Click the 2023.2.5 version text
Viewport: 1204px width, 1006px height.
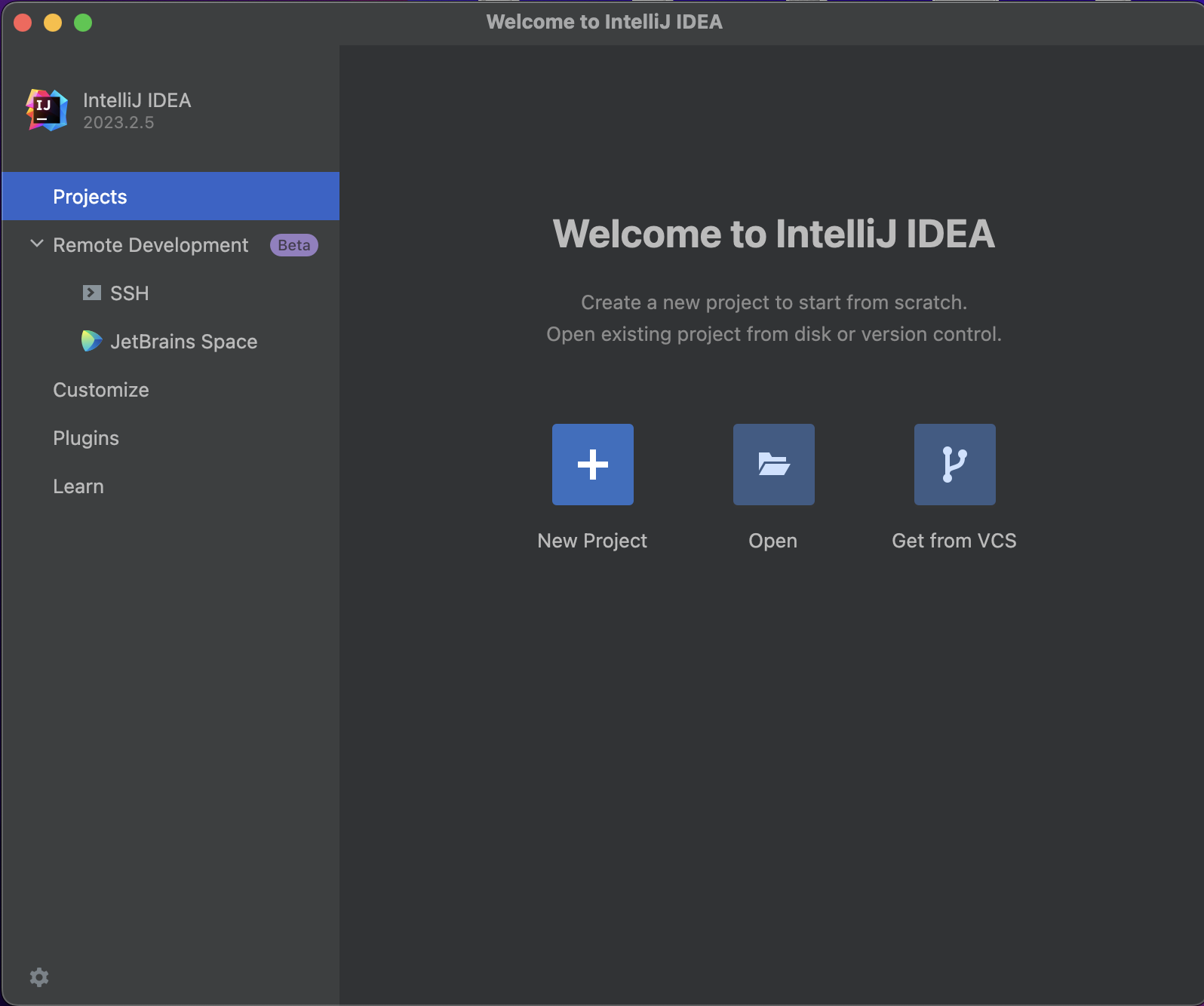pyautogui.click(x=118, y=122)
